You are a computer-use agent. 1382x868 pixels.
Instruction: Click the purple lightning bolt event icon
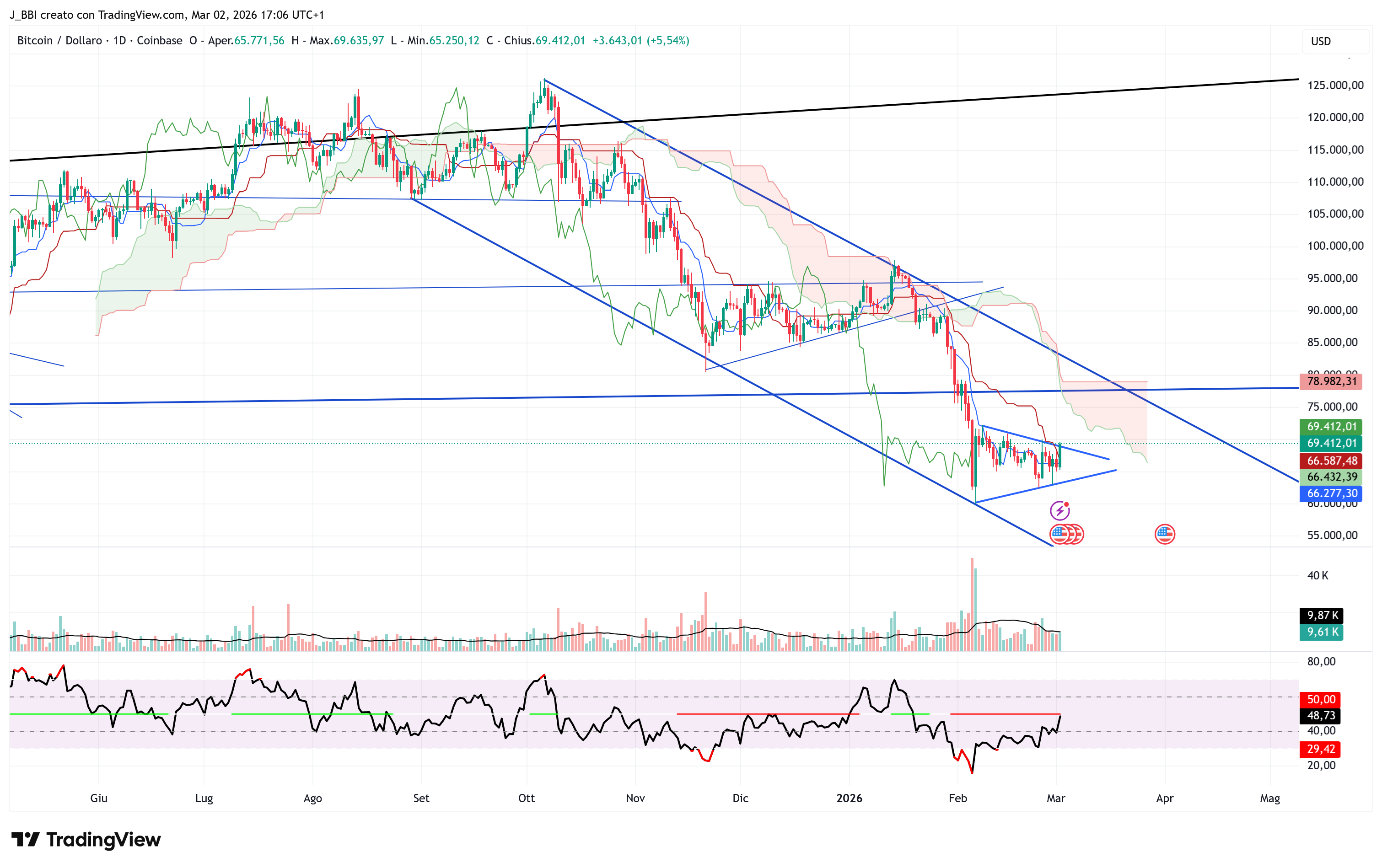[x=1059, y=510]
